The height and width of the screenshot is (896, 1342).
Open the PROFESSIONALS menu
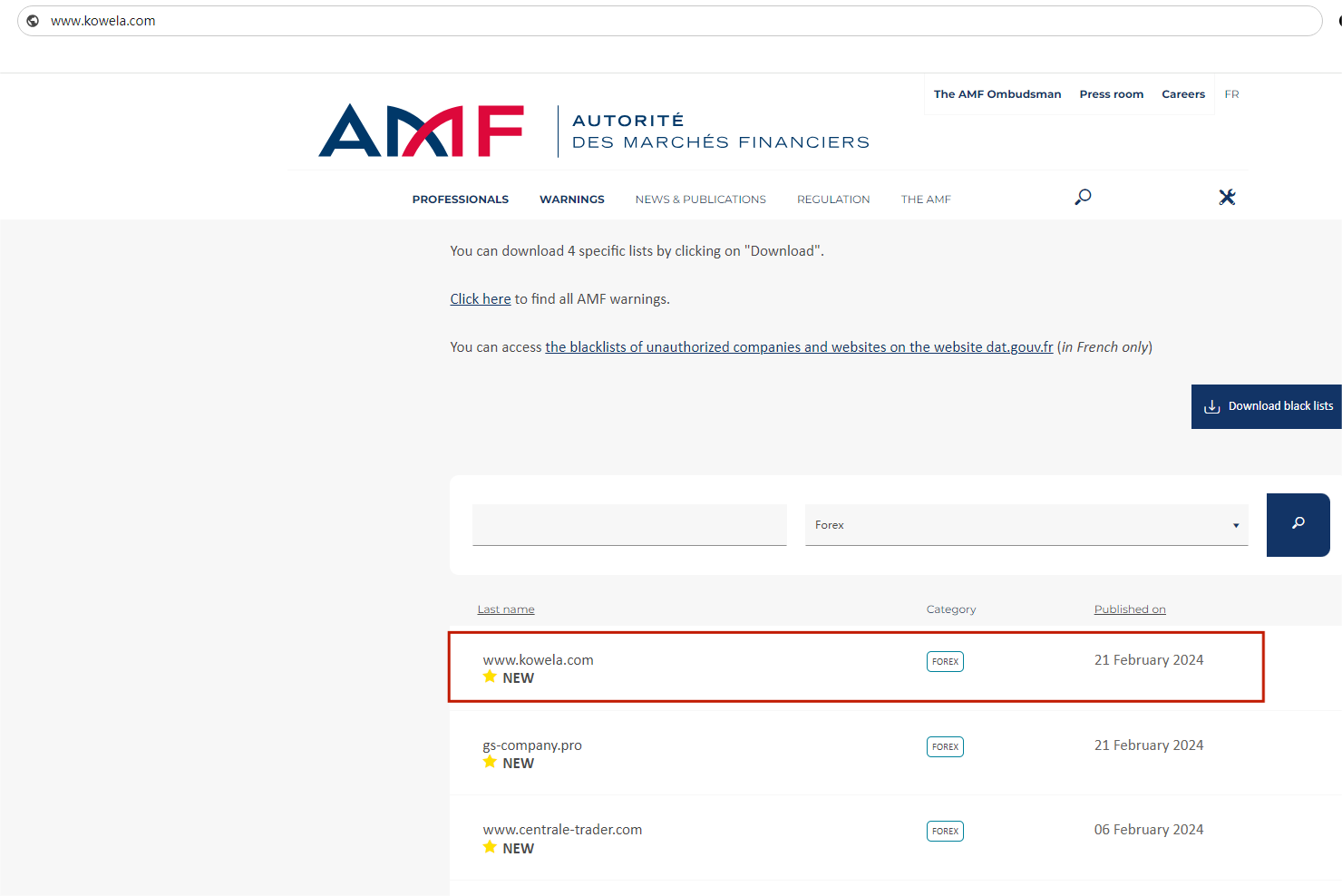pyautogui.click(x=461, y=200)
